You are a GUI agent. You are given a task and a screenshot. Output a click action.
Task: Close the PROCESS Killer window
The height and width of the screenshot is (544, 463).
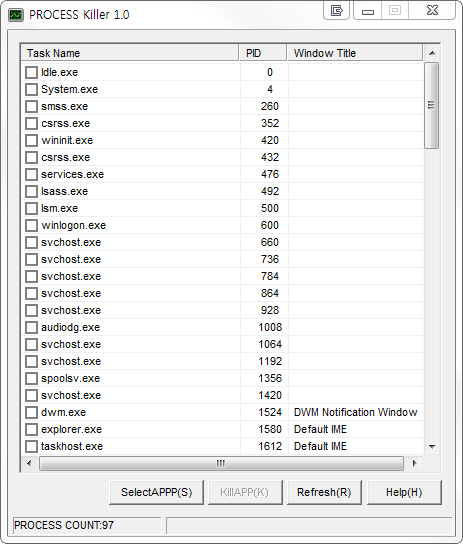pos(432,10)
